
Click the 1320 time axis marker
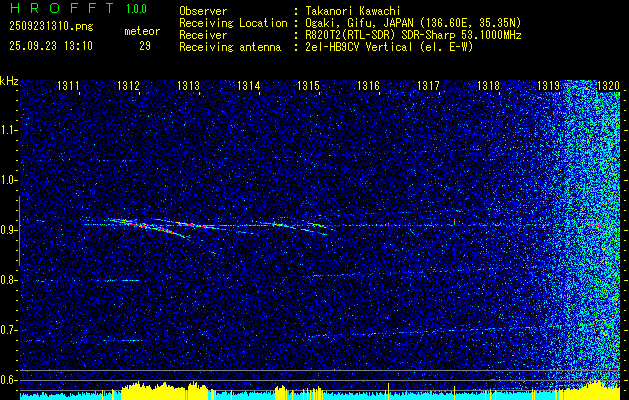(609, 85)
